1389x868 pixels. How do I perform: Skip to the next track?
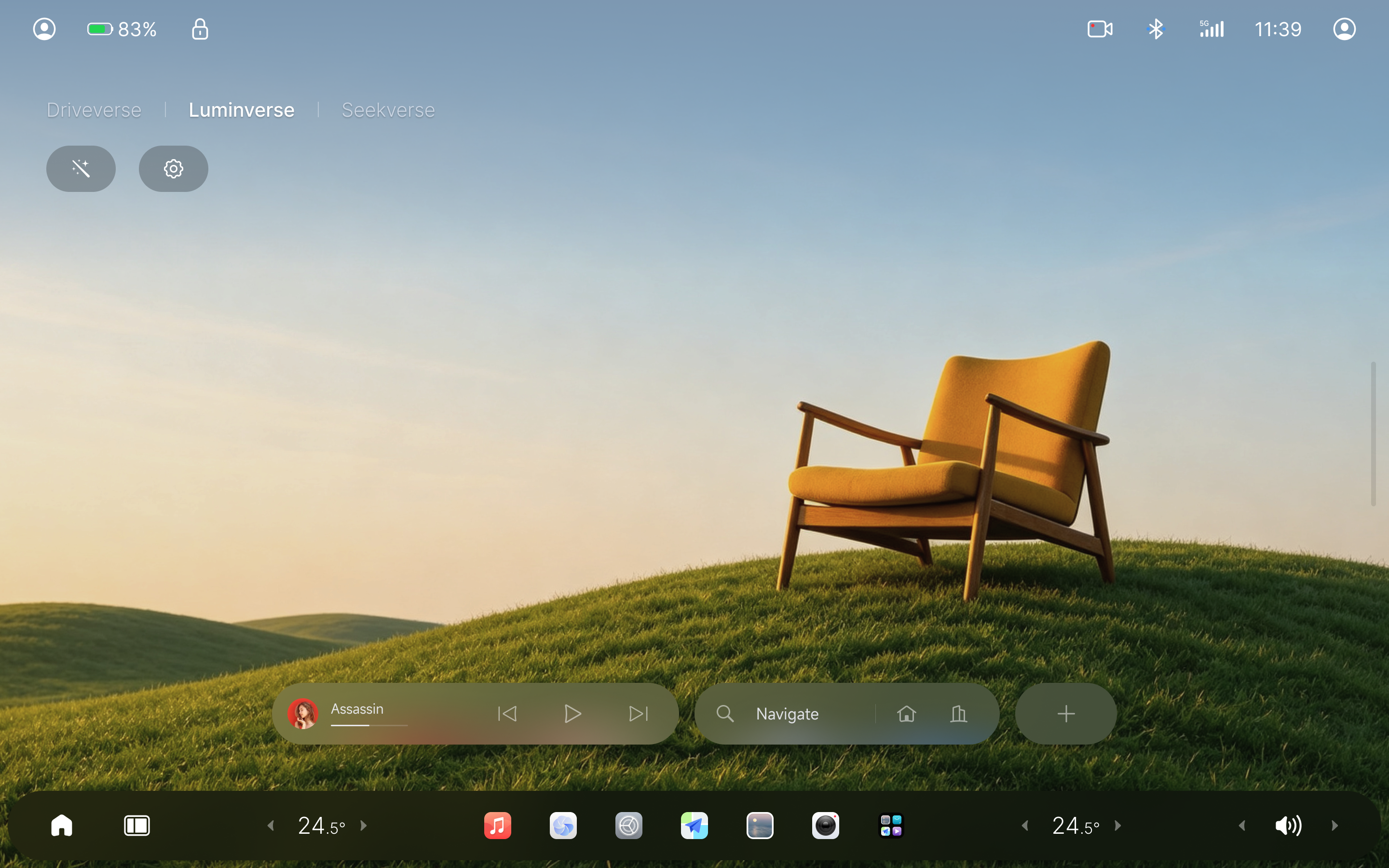tap(638, 714)
